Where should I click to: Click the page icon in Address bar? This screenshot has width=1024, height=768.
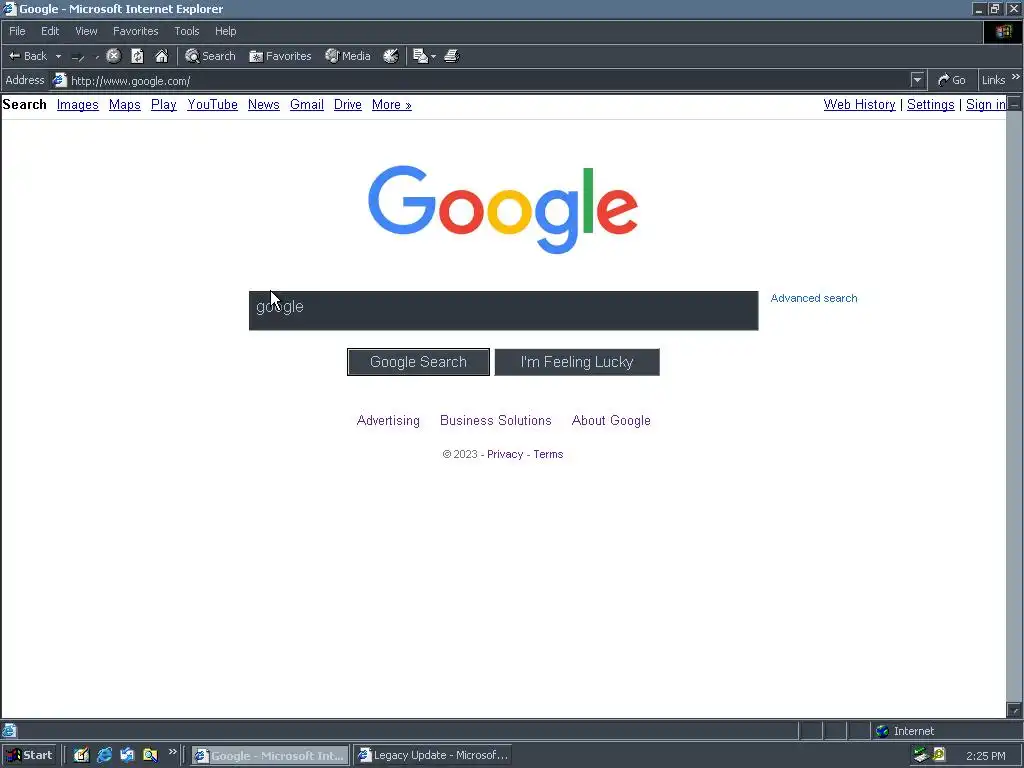(59, 80)
